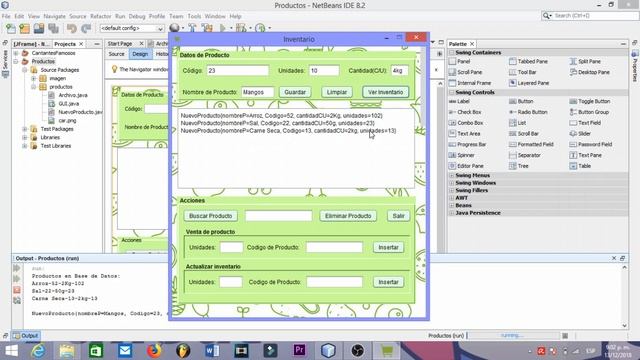Viewport: 640px width, 360px height.
Task: Select the Toggle Button component in Palette
Action: click(x=590, y=101)
